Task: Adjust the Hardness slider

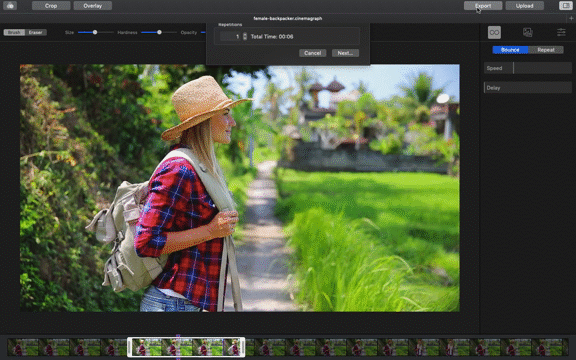Action: click(x=159, y=32)
